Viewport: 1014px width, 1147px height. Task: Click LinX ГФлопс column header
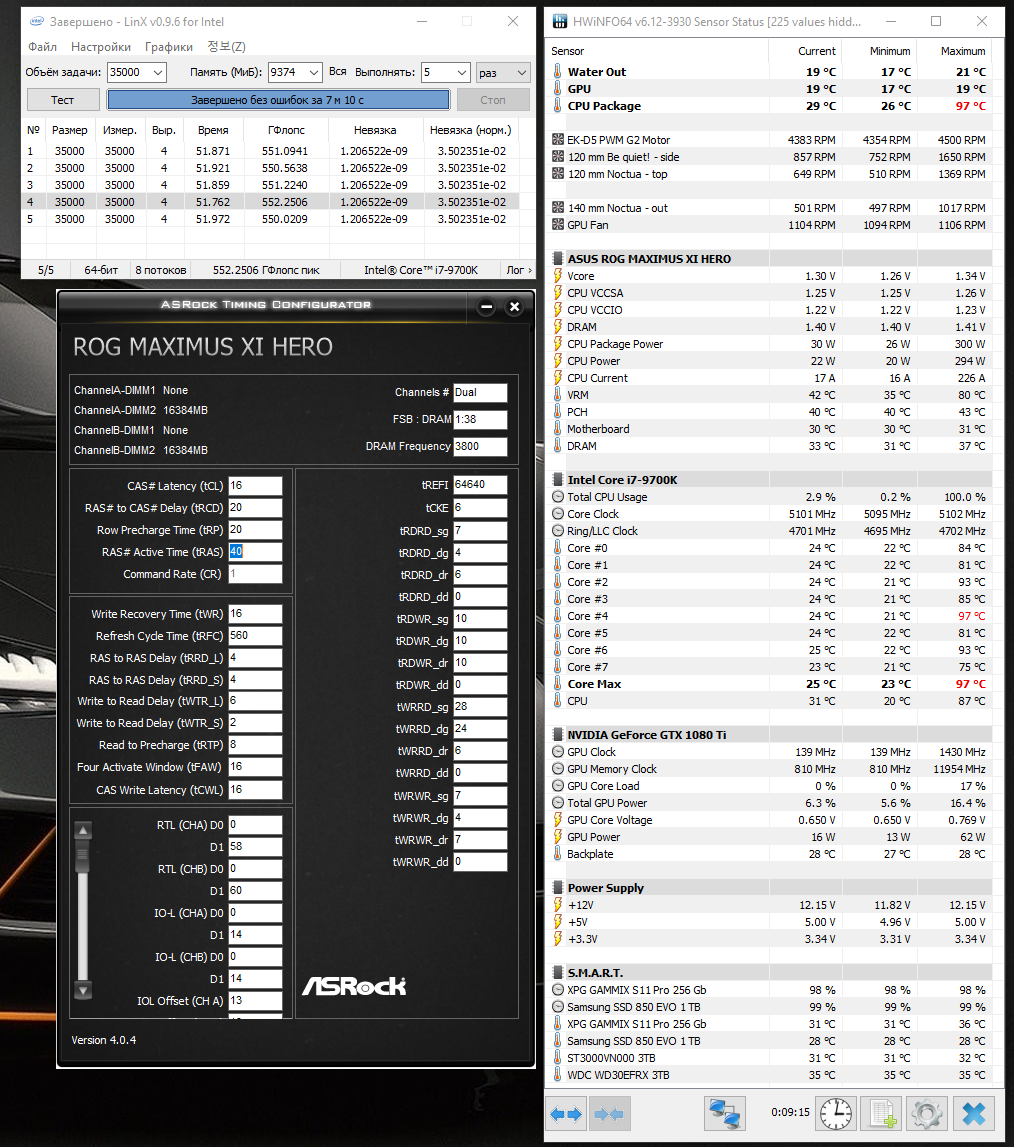click(285, 130)
